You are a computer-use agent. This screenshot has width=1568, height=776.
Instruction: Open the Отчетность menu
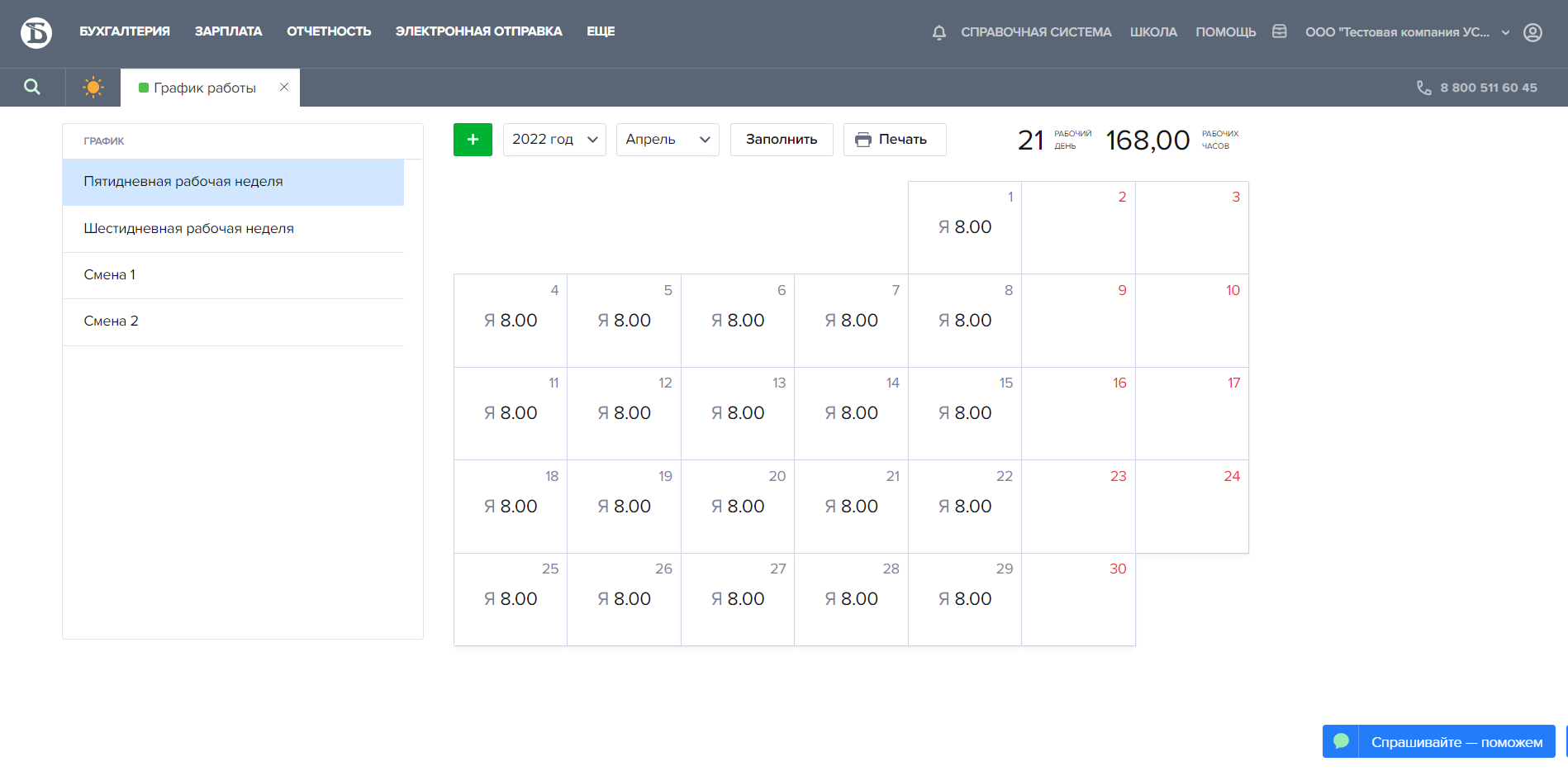coord(329,31)
